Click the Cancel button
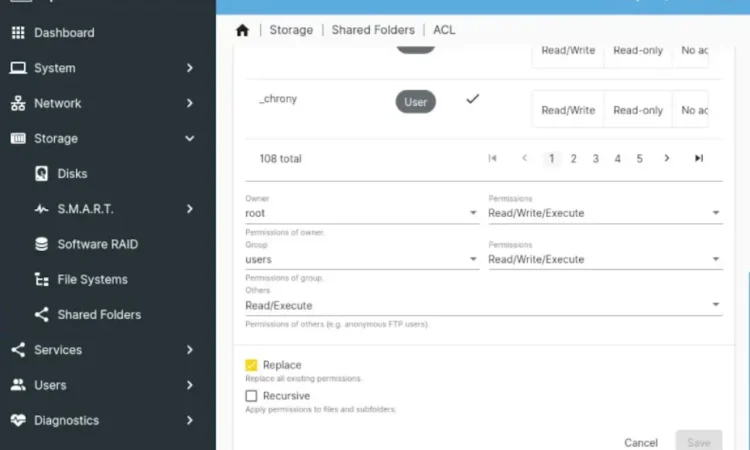 641,442
